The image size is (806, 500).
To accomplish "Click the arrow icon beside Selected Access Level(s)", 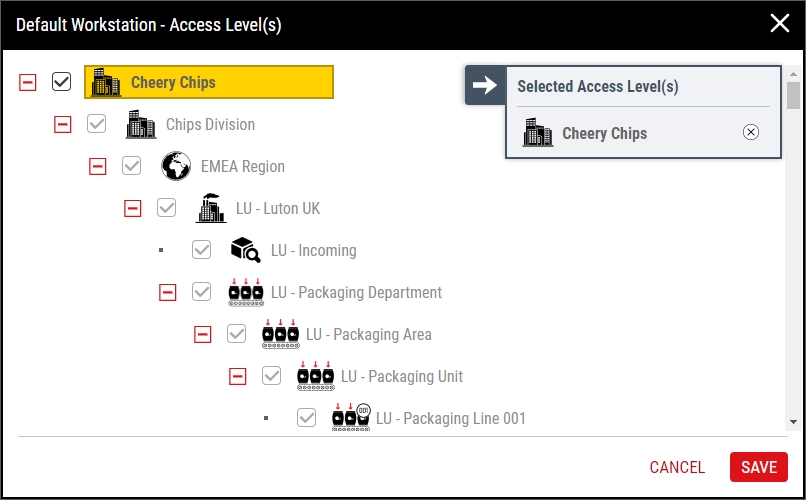I will click(x=485, y=86).
